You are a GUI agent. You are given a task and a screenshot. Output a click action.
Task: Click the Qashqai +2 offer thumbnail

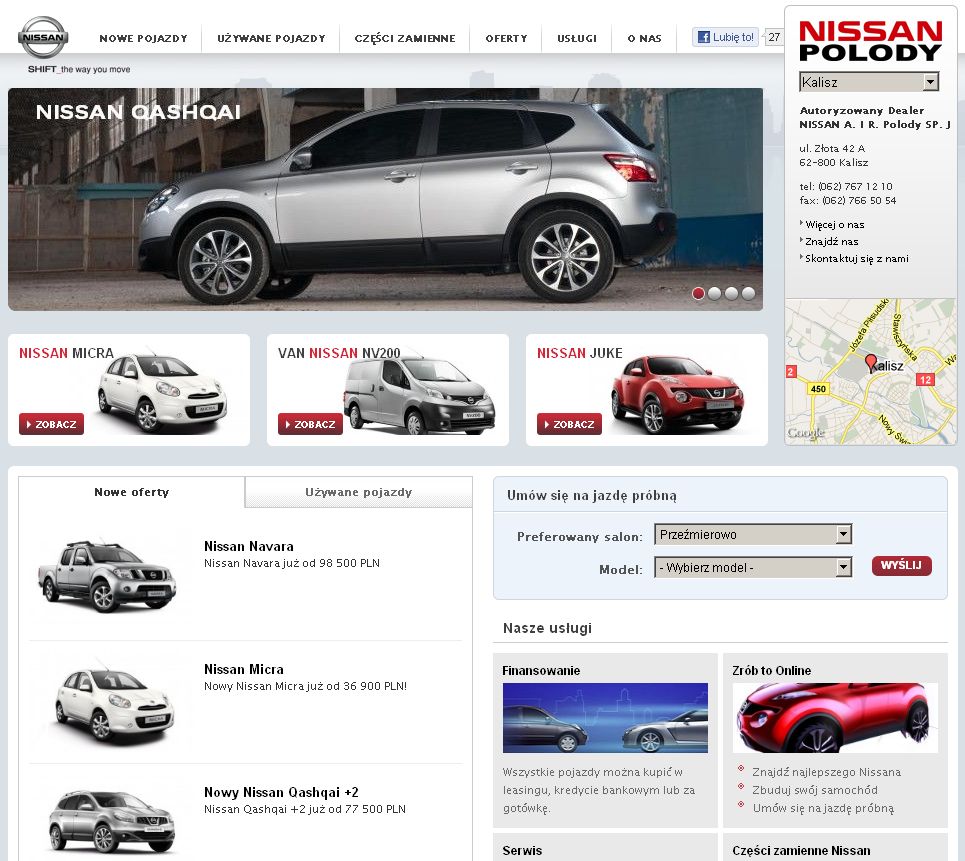click(x=112, y=822)
